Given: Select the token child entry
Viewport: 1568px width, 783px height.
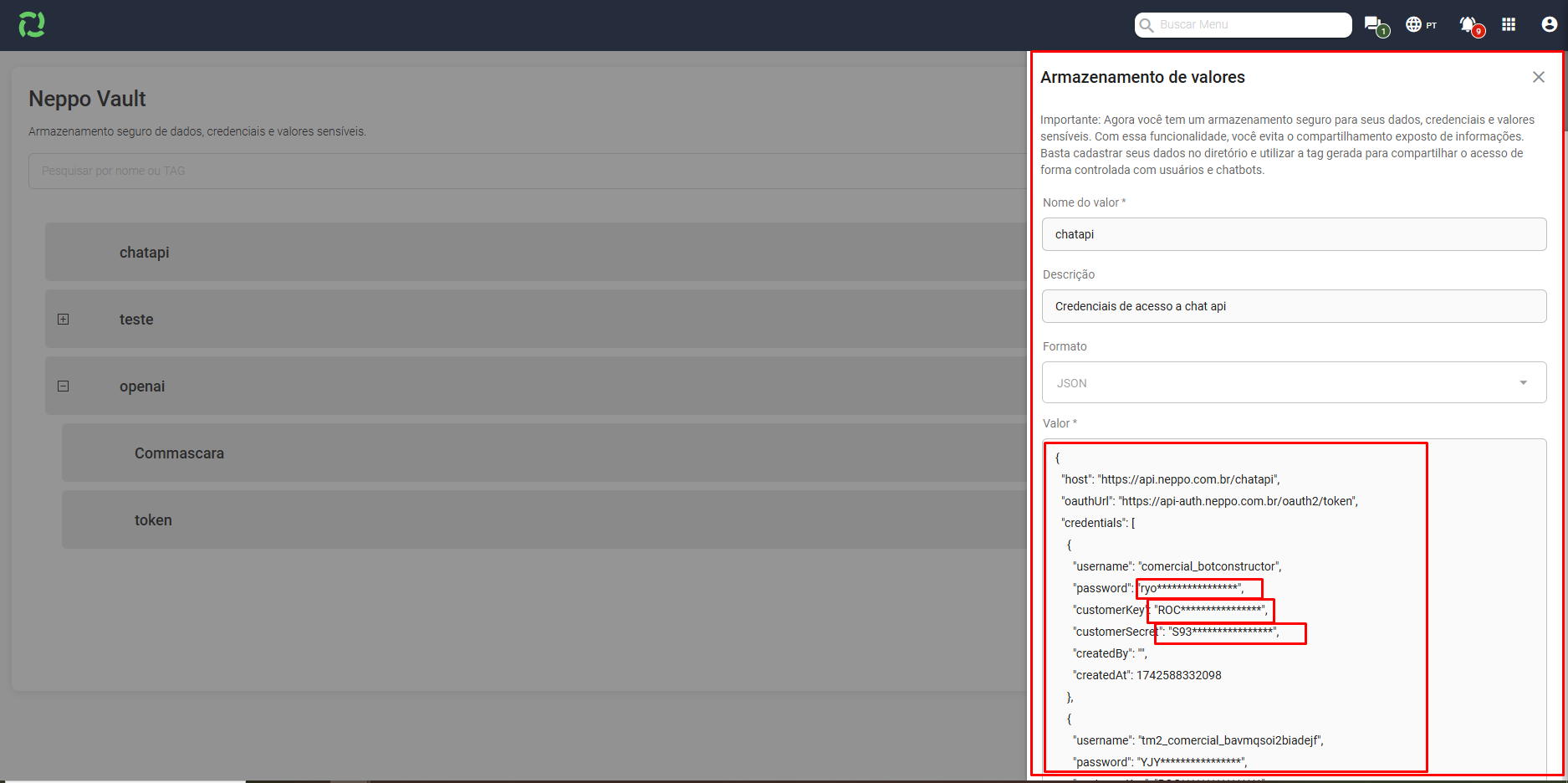Looking at the screenshot, I should 544,519.
